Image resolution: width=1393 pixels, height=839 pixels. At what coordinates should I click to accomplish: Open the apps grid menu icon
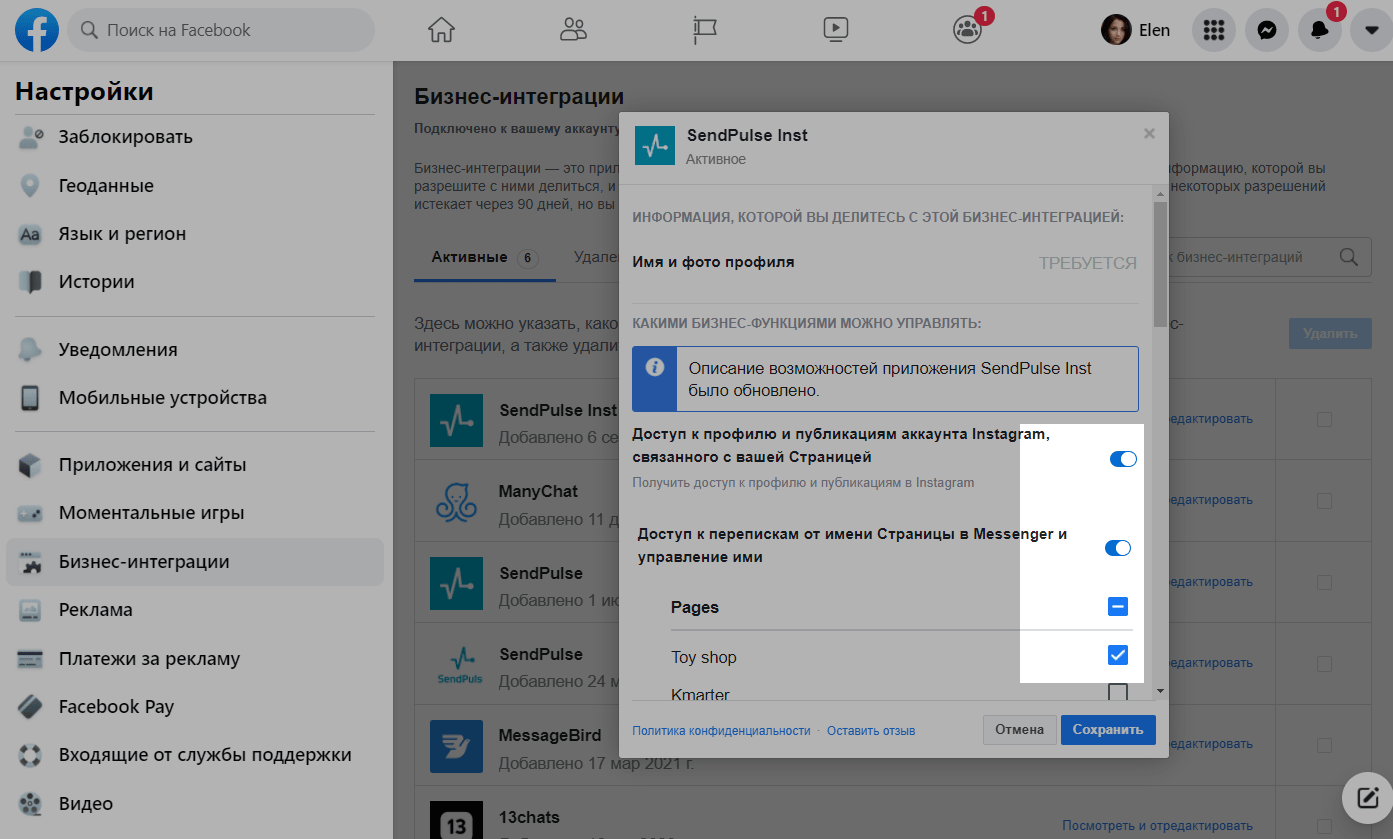[x=1214, y=30]
